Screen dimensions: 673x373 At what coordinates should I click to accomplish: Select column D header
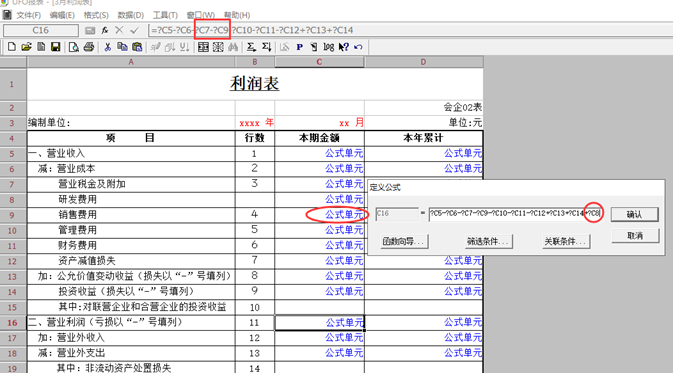coord(424,62)
